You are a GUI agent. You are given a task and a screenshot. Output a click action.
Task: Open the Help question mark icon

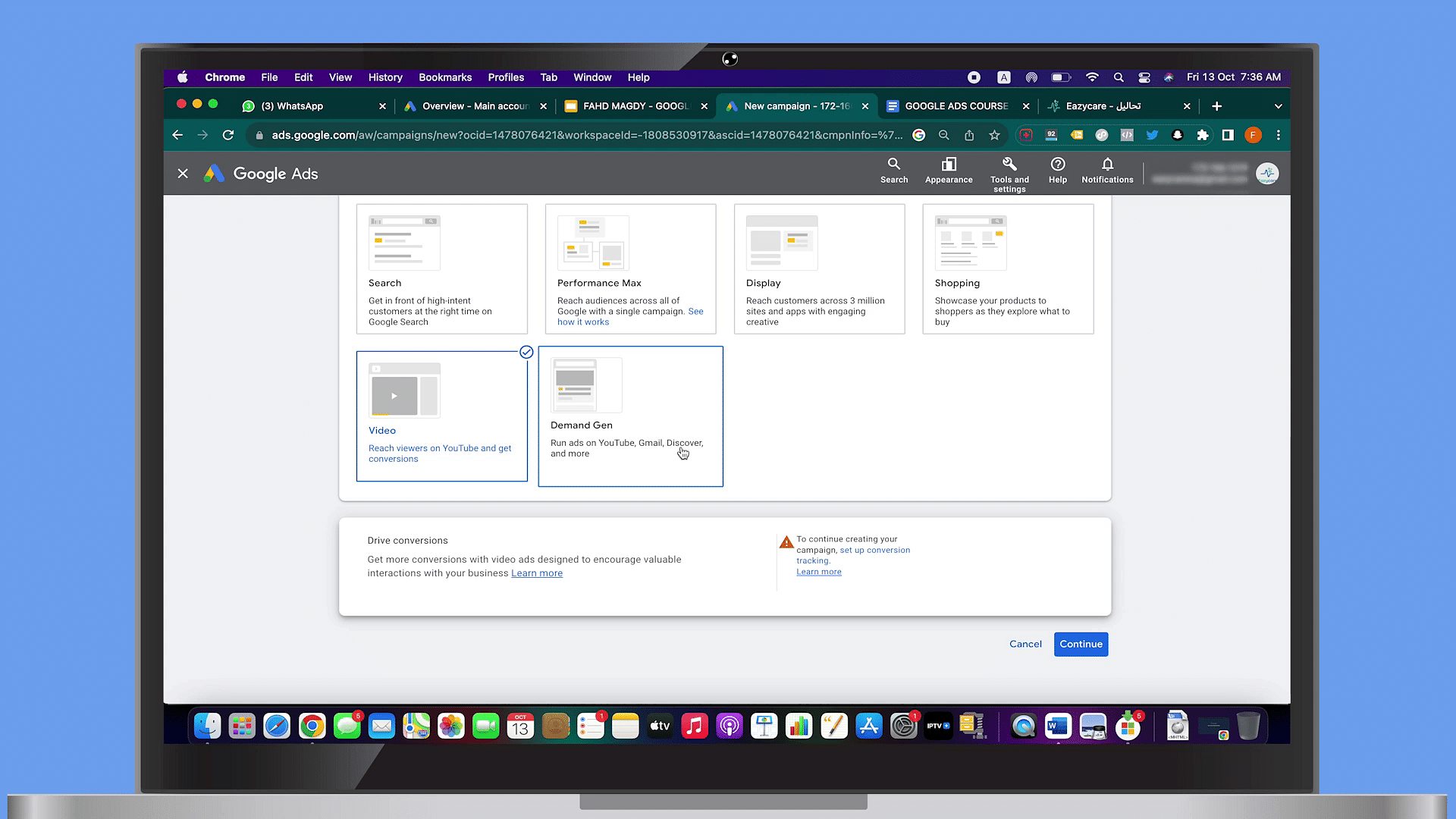click(1058, 164)
